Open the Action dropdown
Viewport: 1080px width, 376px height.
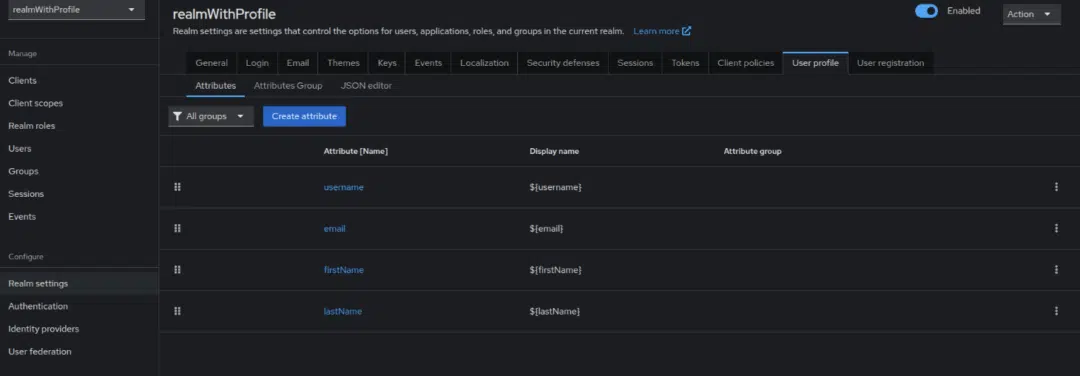pyautogui.click(x=1032, y=14)
